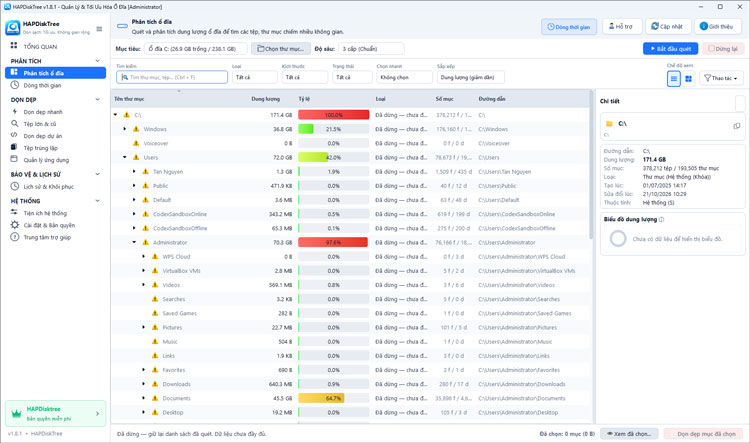Click the Chọn thư mục button
This screenshot has width=750, height=443.
point(280,49)
